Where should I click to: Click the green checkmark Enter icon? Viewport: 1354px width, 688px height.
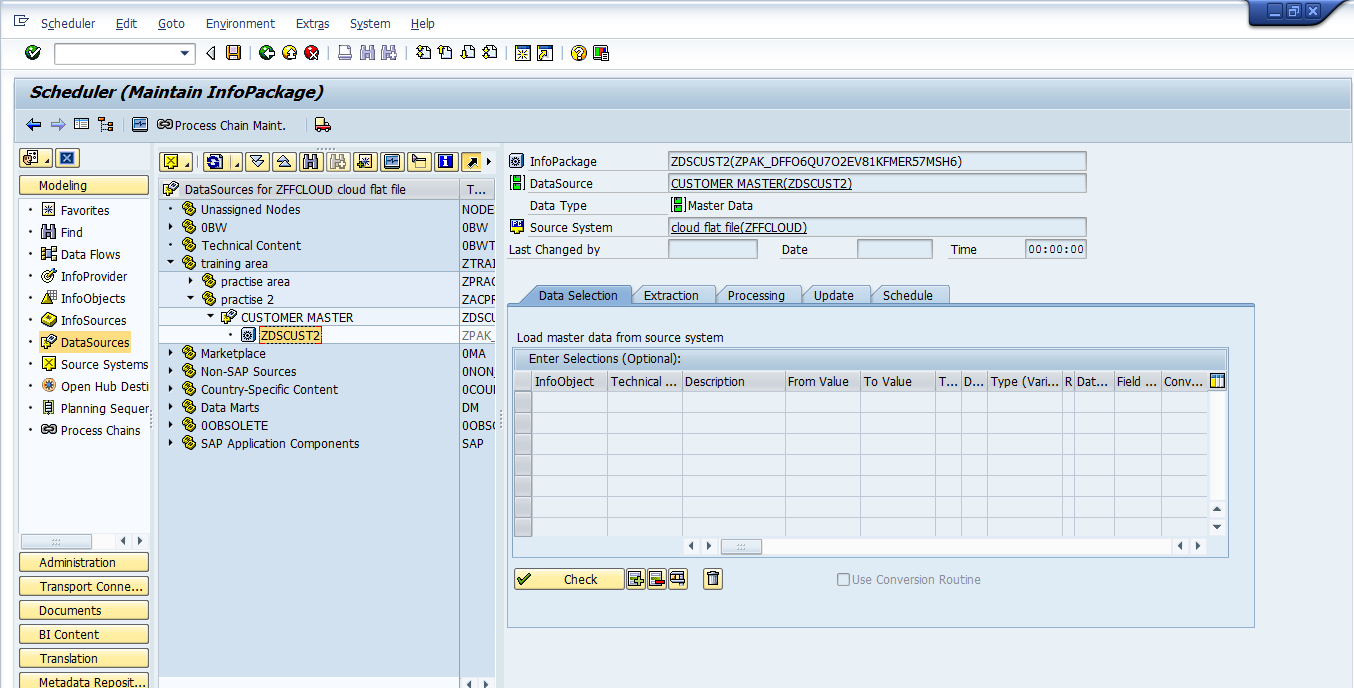click(32, 53)
